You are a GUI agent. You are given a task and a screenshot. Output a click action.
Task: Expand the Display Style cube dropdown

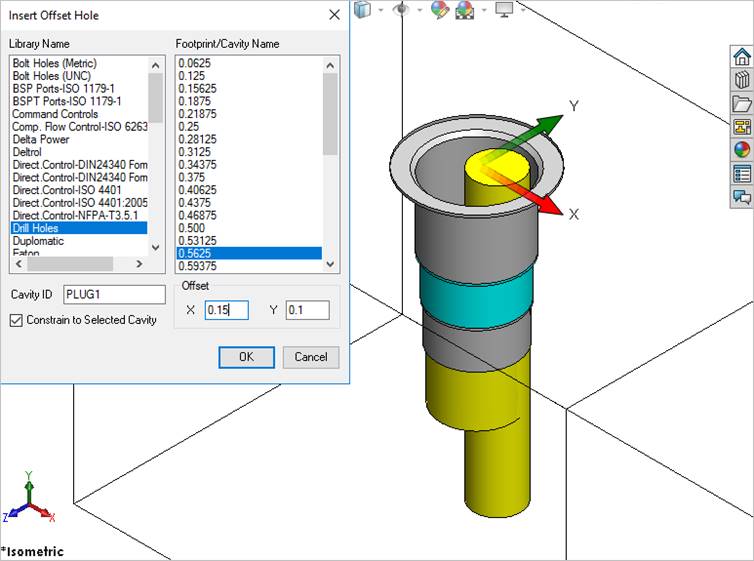380,9
